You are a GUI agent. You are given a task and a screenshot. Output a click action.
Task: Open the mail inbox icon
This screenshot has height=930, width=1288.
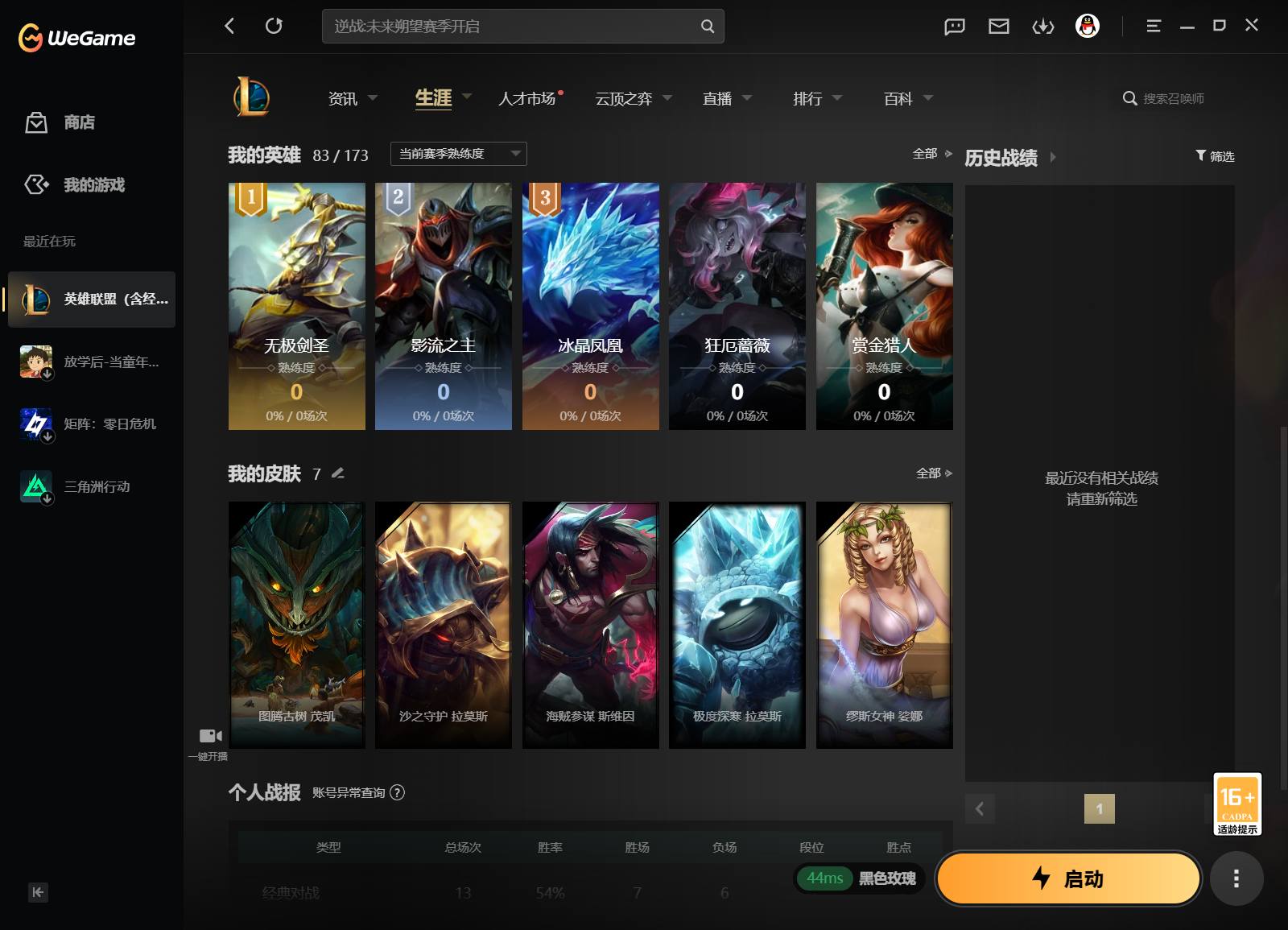(999, 27)
